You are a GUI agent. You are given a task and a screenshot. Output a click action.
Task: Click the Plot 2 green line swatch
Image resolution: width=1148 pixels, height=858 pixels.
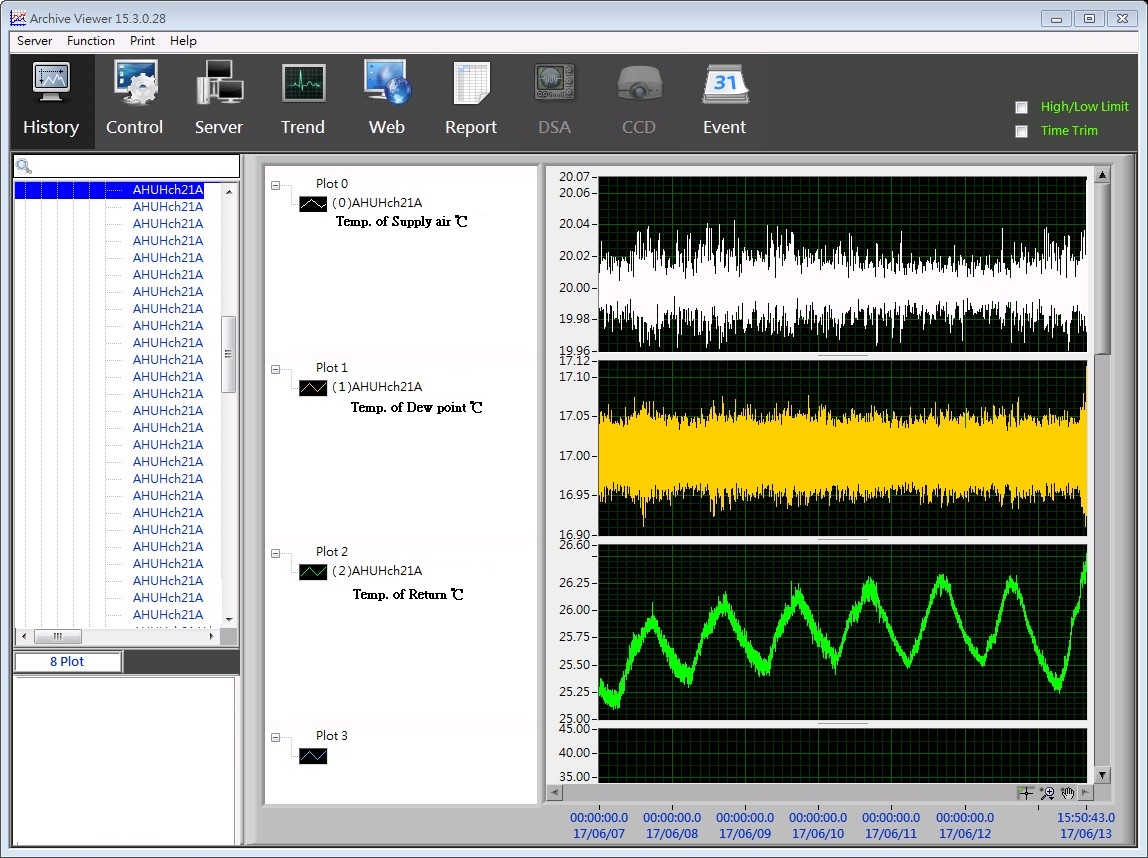[x=313, y=572]
